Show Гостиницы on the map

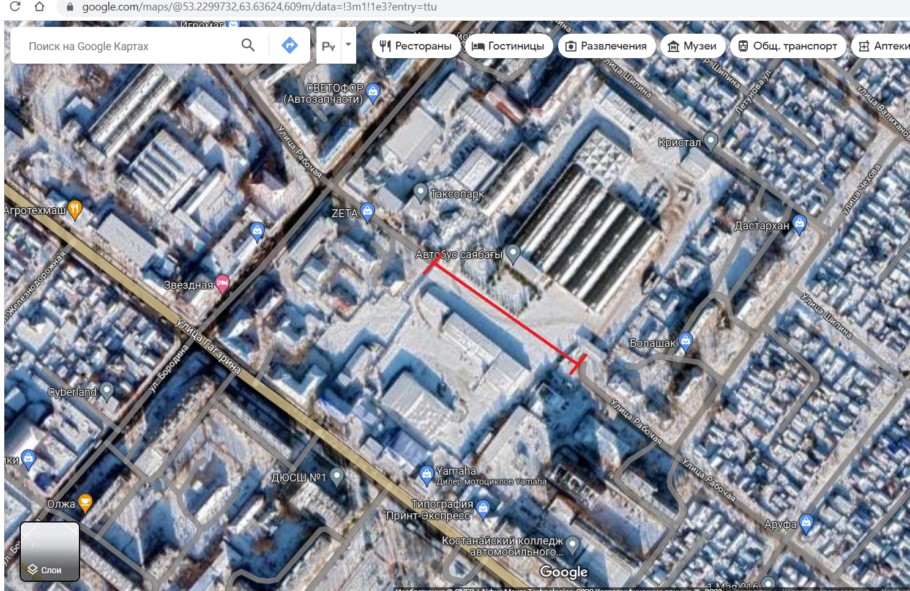507,46
